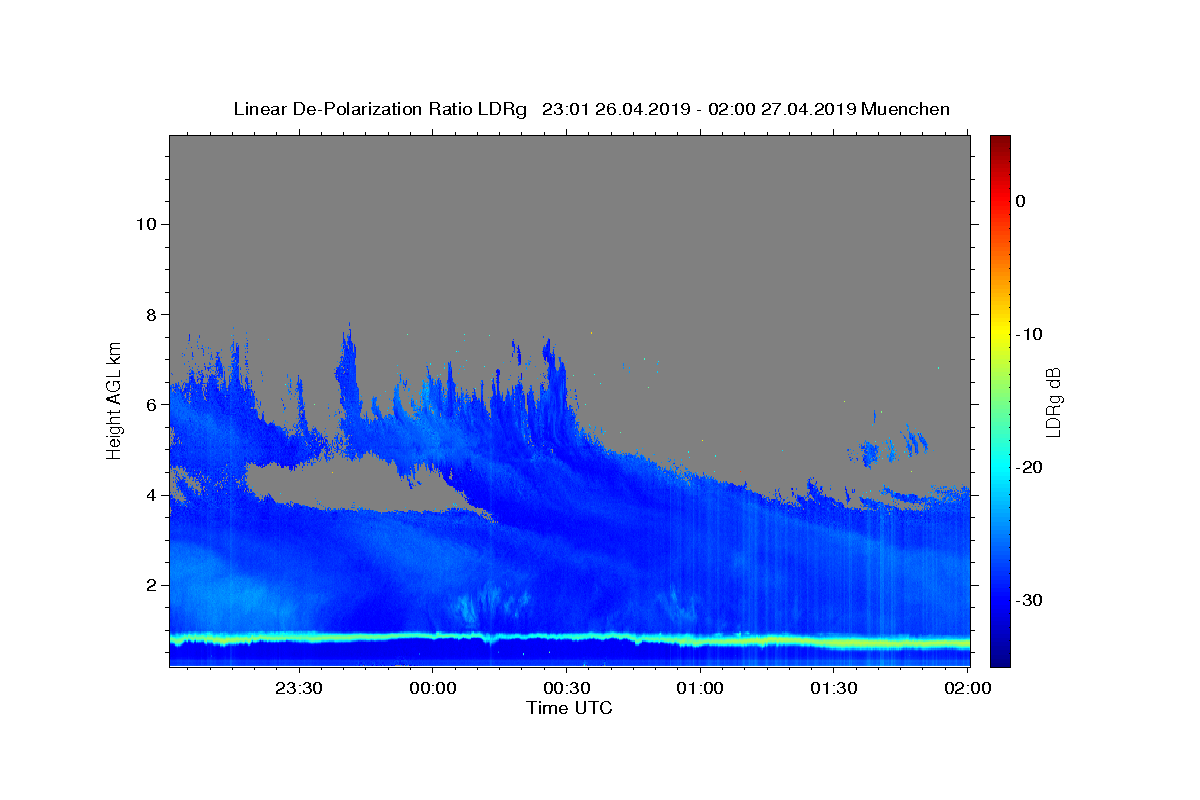Image resolution: width=1200 pixels, height=800 pixels.
Task: Click the colorbar value -10
Action: point(1030,334)
